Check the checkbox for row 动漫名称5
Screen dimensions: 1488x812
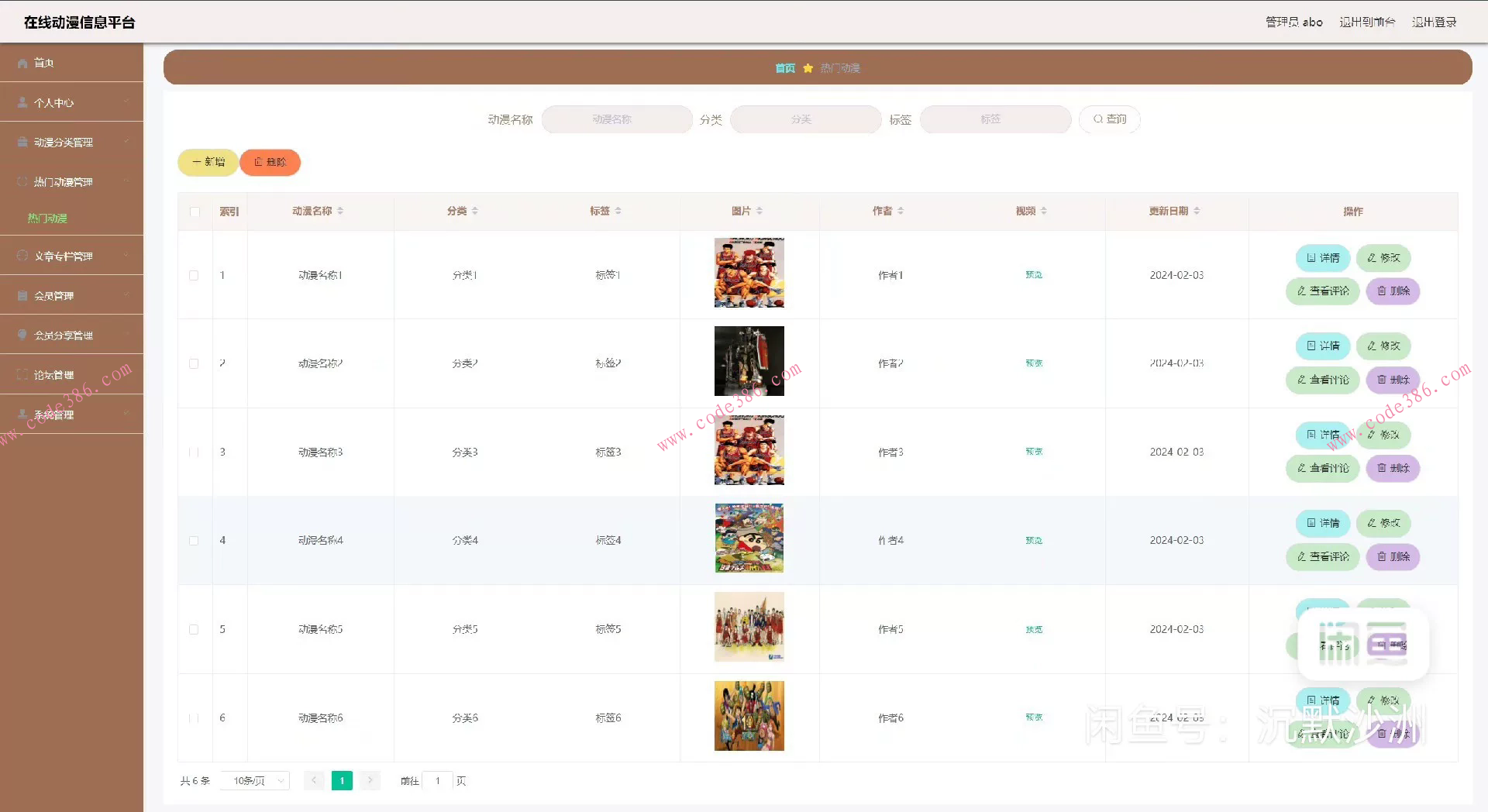pos(194,629)
